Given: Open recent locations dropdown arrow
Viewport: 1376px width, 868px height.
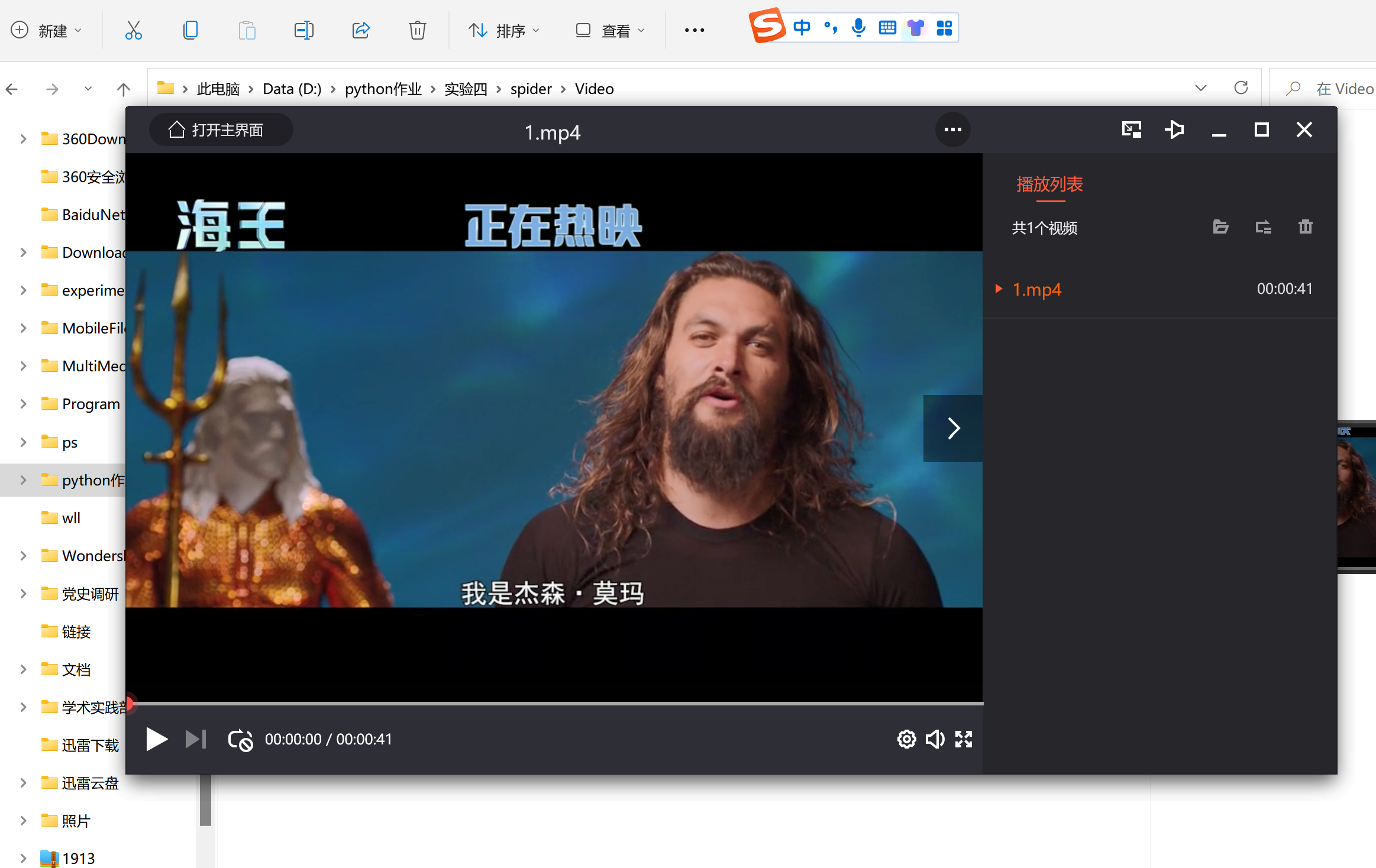Looking at the screenshot, I should [x=88, y=89].
